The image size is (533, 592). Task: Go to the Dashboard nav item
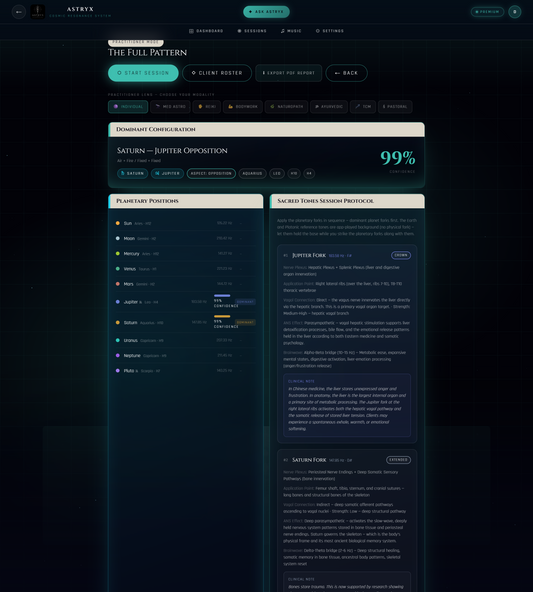click(x=206, y=31)
